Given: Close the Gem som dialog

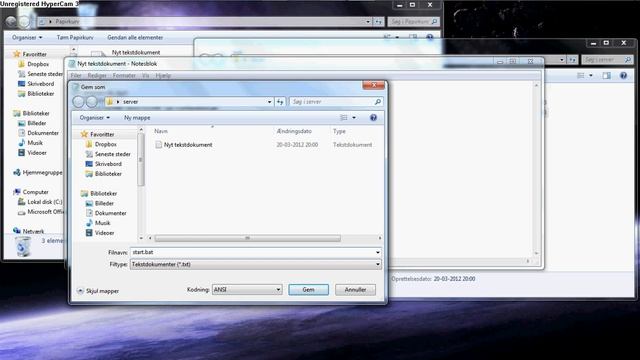Looking at the screenshot, I should (x=373, y=85).
